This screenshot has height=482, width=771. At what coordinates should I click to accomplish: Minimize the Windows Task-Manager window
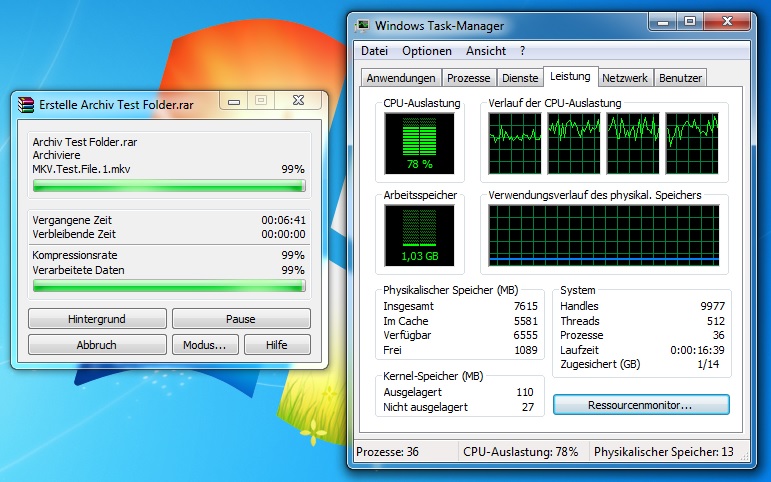click(x=663, y=22)
